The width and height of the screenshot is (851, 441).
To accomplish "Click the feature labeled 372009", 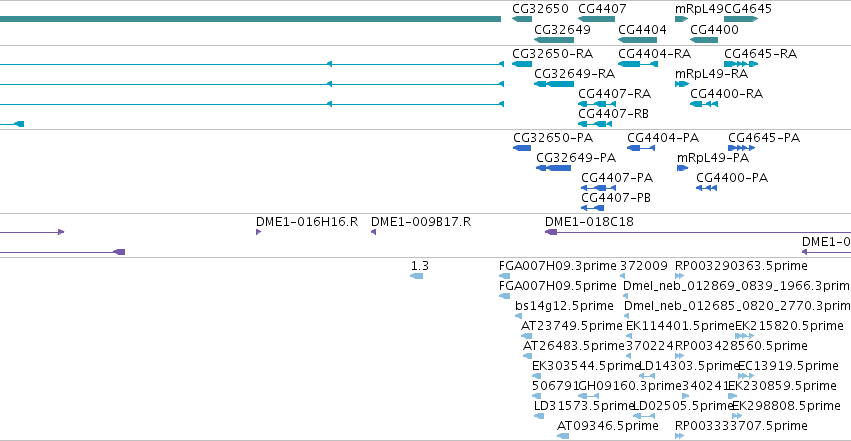I will tap(644, 266).
